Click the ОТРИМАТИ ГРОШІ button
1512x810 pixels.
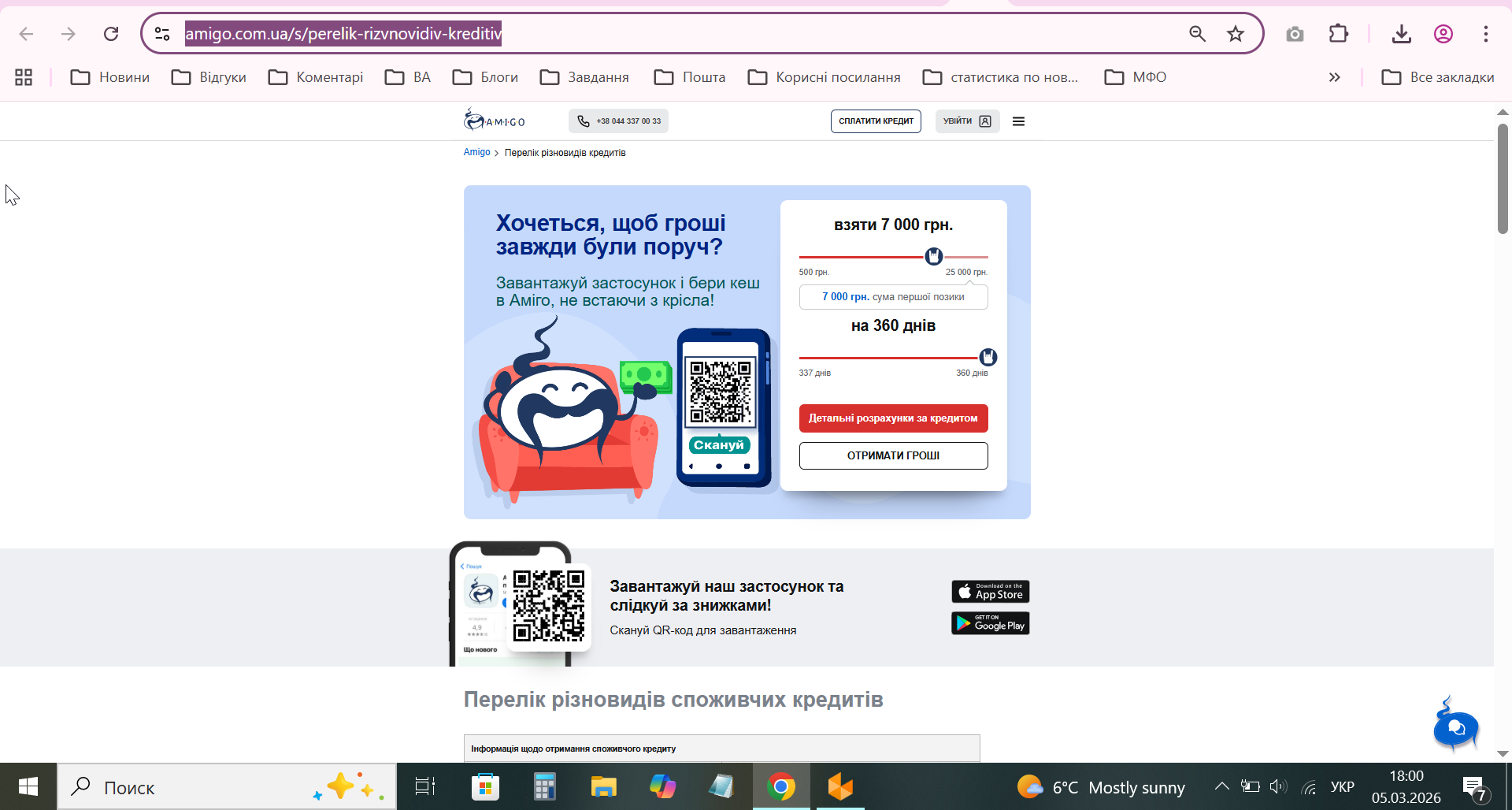(893, 455)
